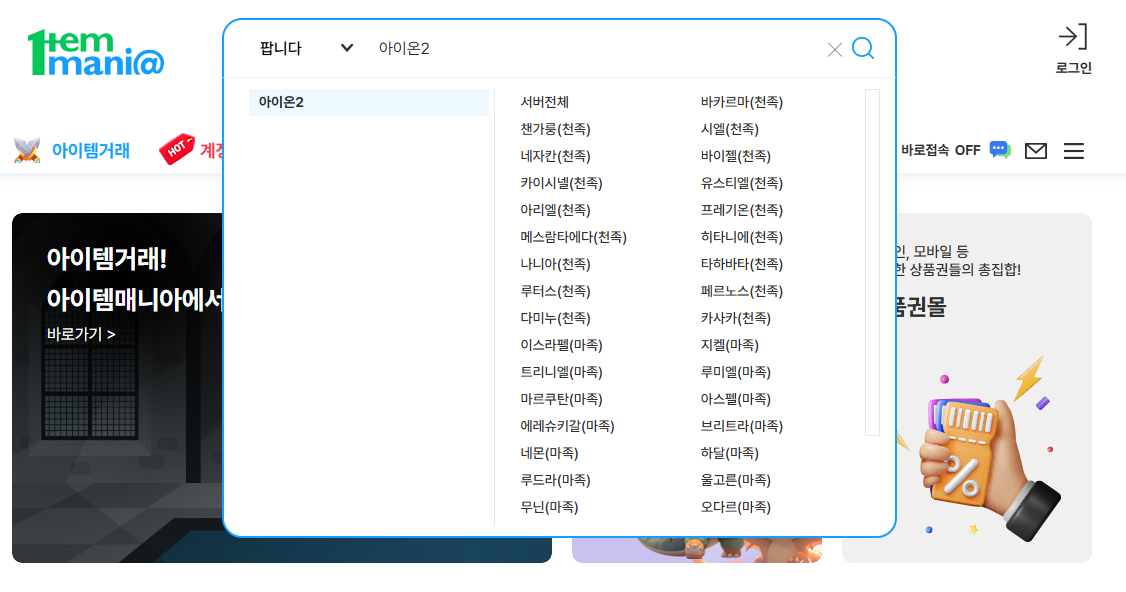Select server 카이시넬(천족)

(561, 183)
